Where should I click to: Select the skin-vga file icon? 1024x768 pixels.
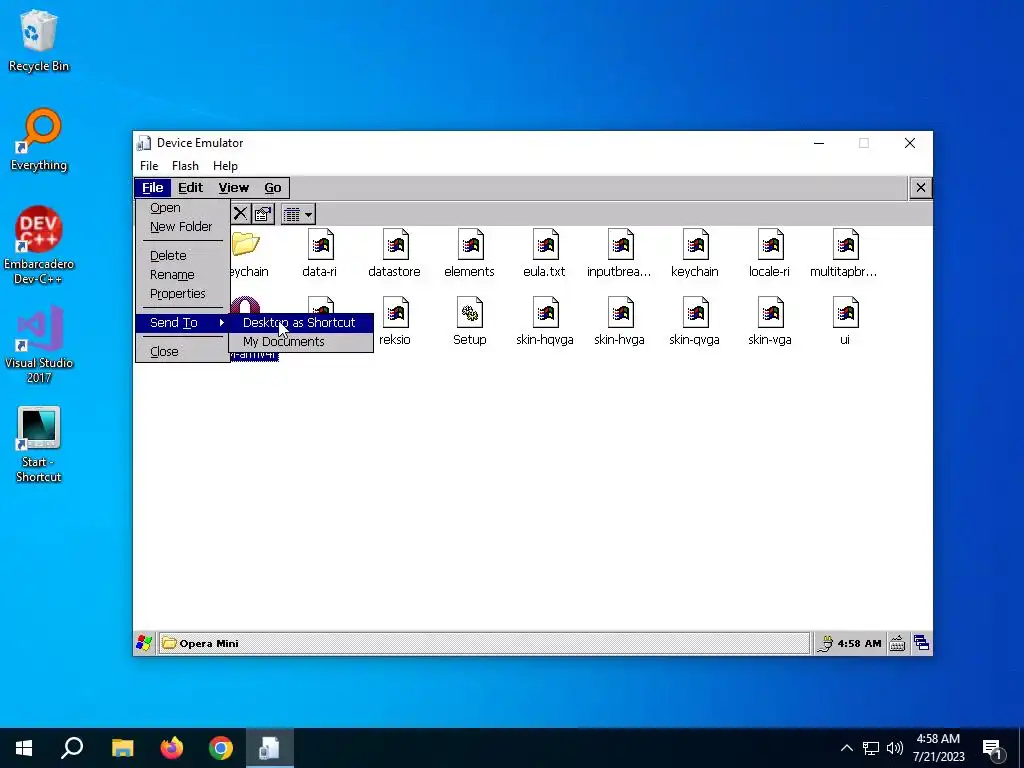771,313
